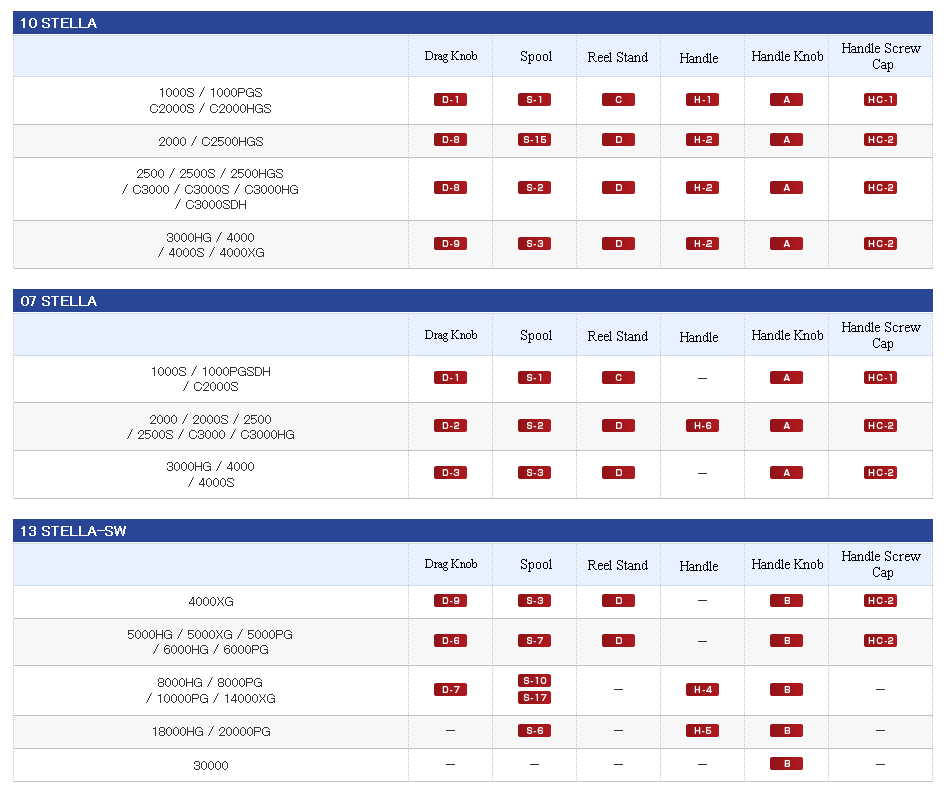Click the '18000HG / 20000PG' model text
946x794 pixels.
click(211, 731)
